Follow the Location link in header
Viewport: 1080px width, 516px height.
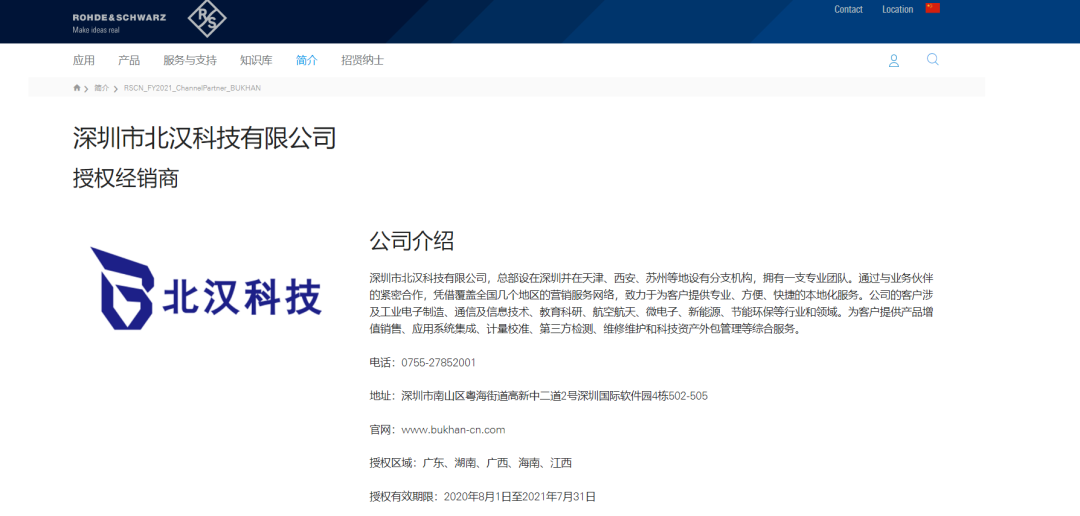tap(897, 10)
